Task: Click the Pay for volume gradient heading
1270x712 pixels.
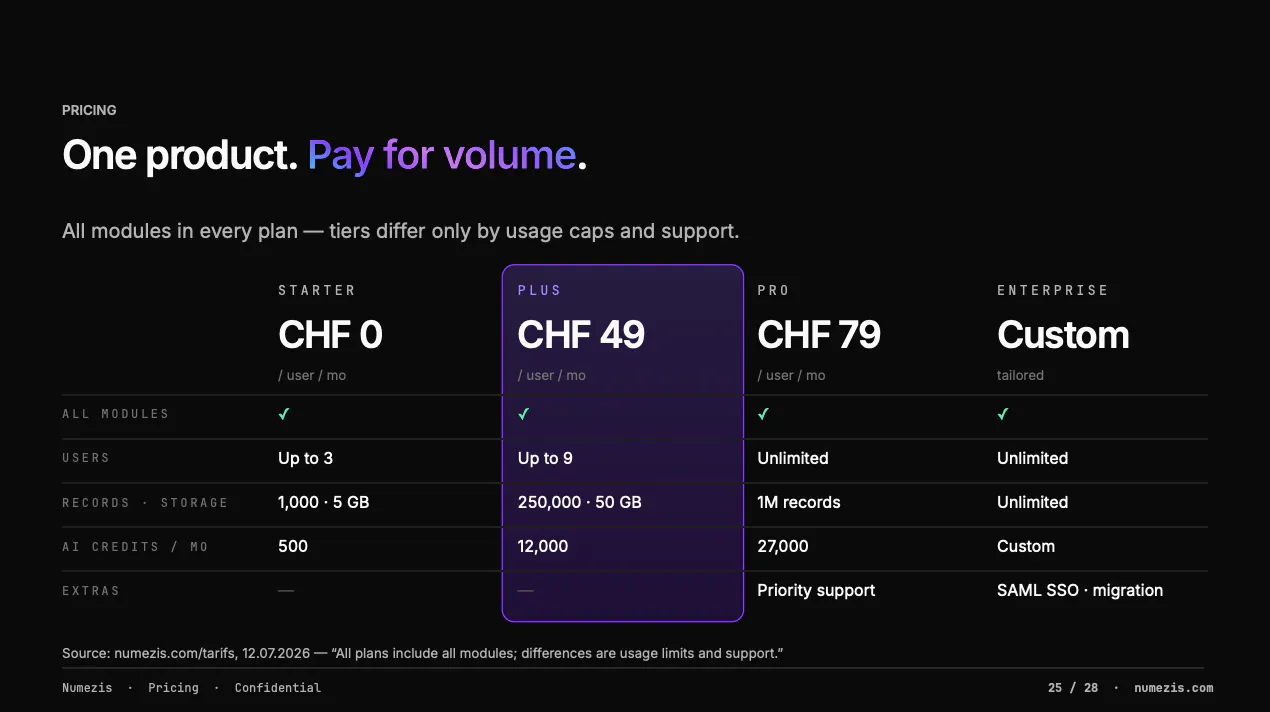Action: (x=442, y=155)
